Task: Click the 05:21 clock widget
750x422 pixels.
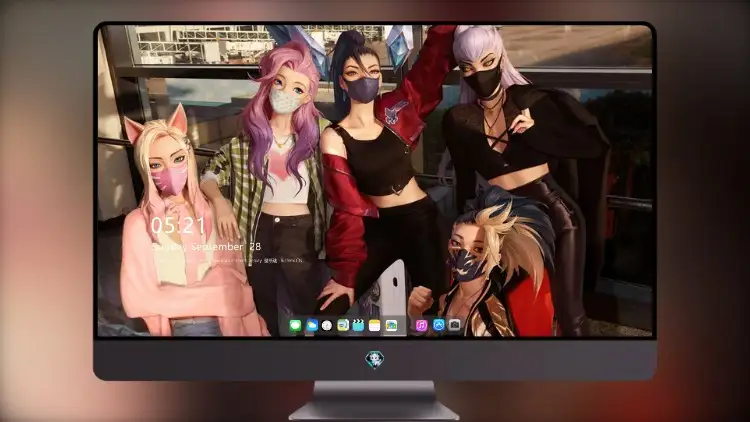Action: pyautogui.click(x=178, y=225)
